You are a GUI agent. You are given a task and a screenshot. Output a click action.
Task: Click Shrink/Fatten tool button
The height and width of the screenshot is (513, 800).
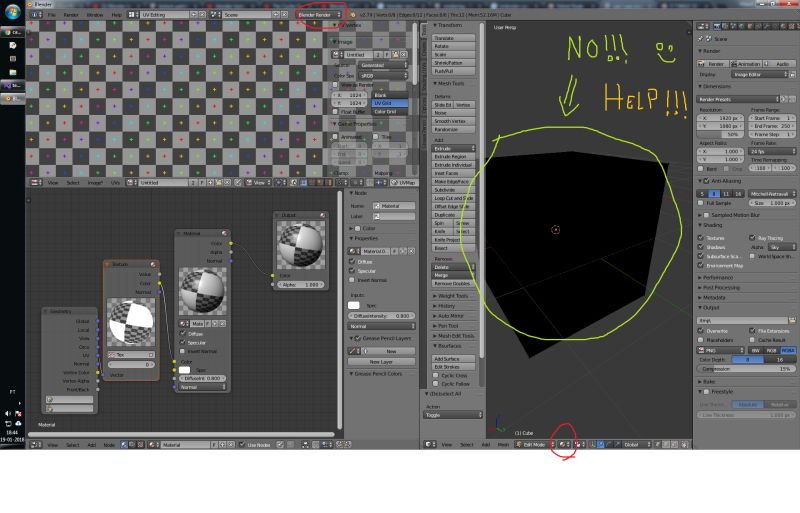[x=453, y=63]
